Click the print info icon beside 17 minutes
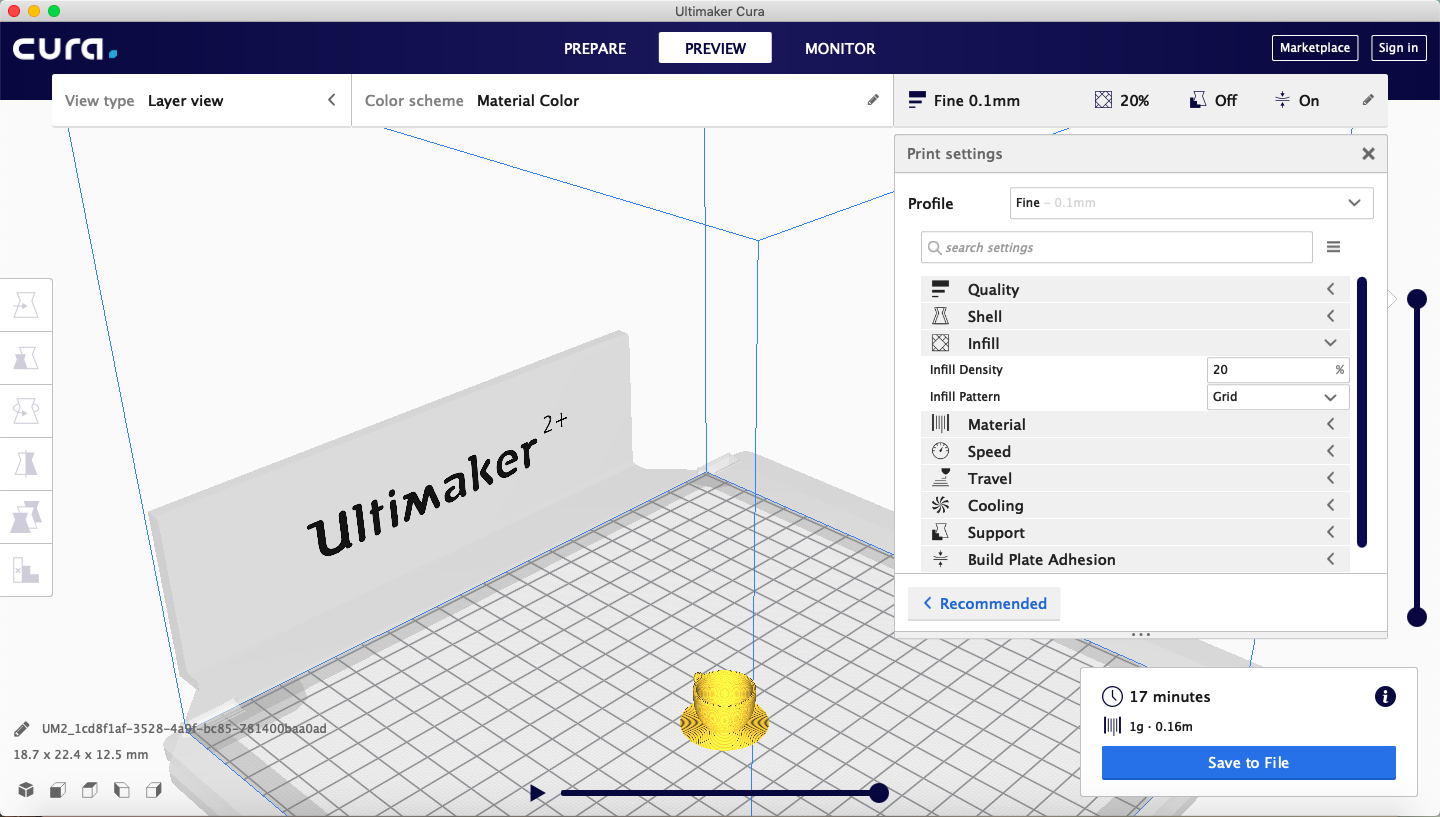Viewport: 1440px width, 817px height. [1385, 697]
